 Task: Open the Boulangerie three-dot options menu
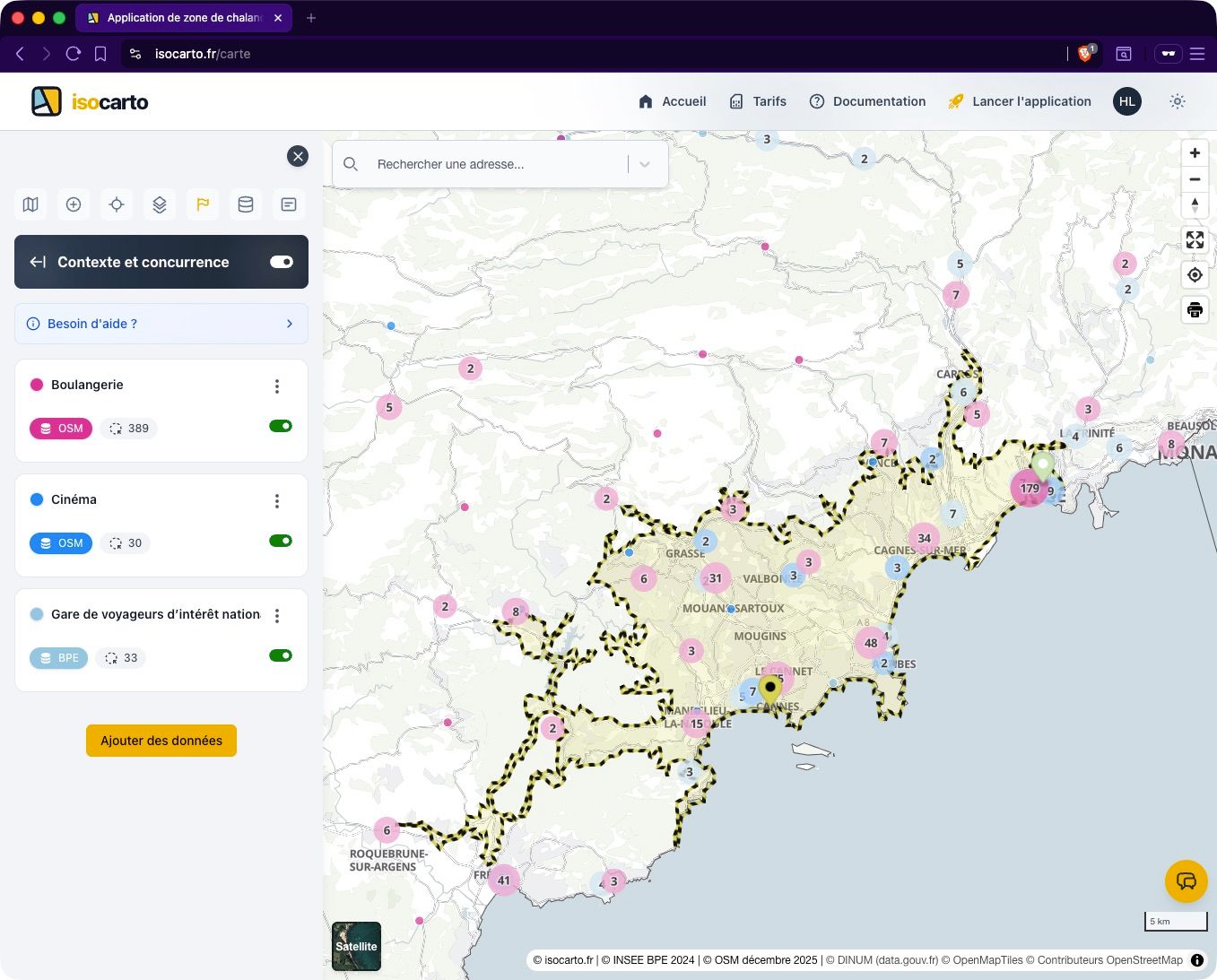[x=277, y=386]
